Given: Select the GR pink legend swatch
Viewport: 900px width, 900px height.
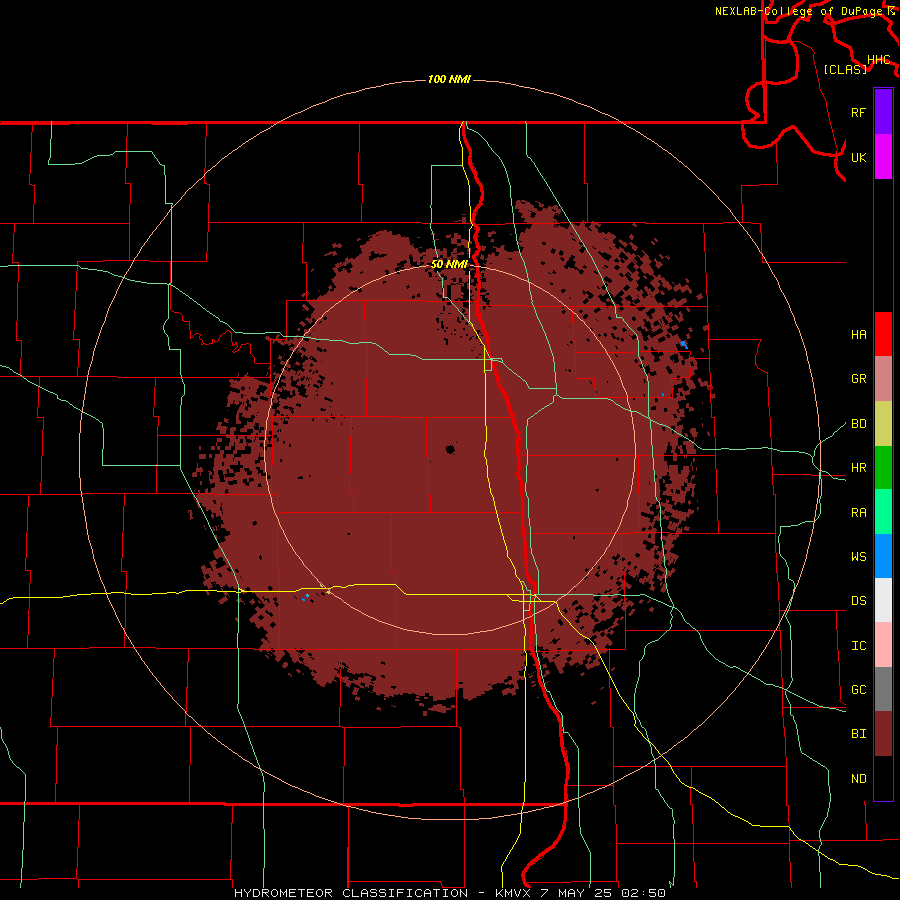Looking at the screenshot, I should [x=883, y=378].
